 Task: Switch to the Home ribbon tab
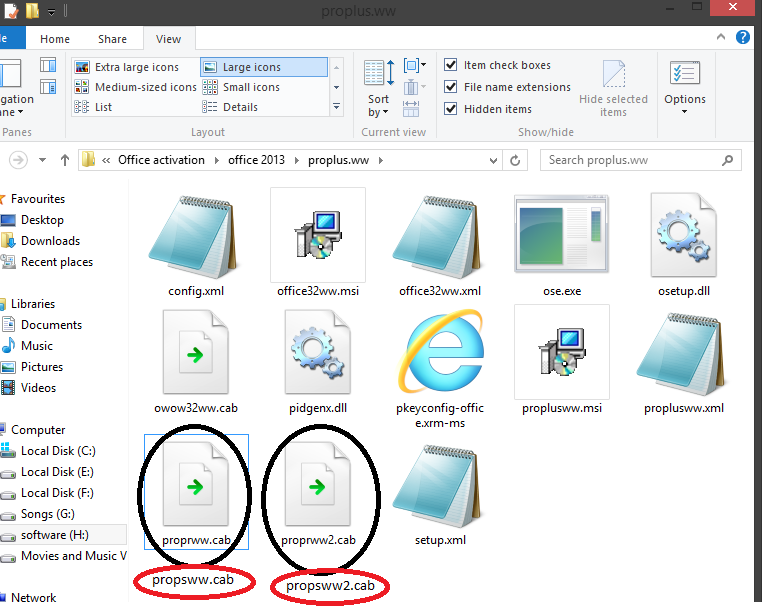[x=55, y=39]
